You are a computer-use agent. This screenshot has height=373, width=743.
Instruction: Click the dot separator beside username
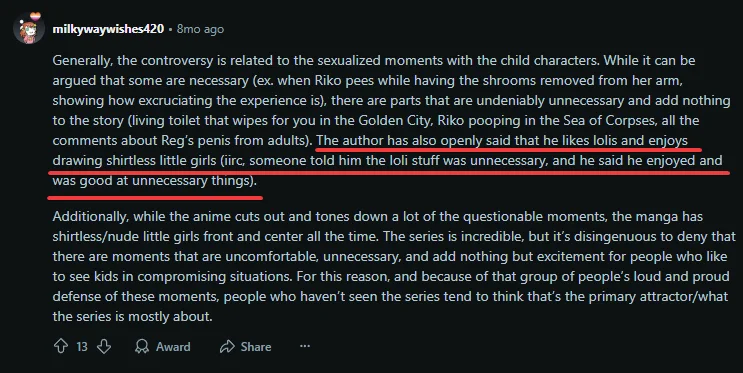point(170,29)
